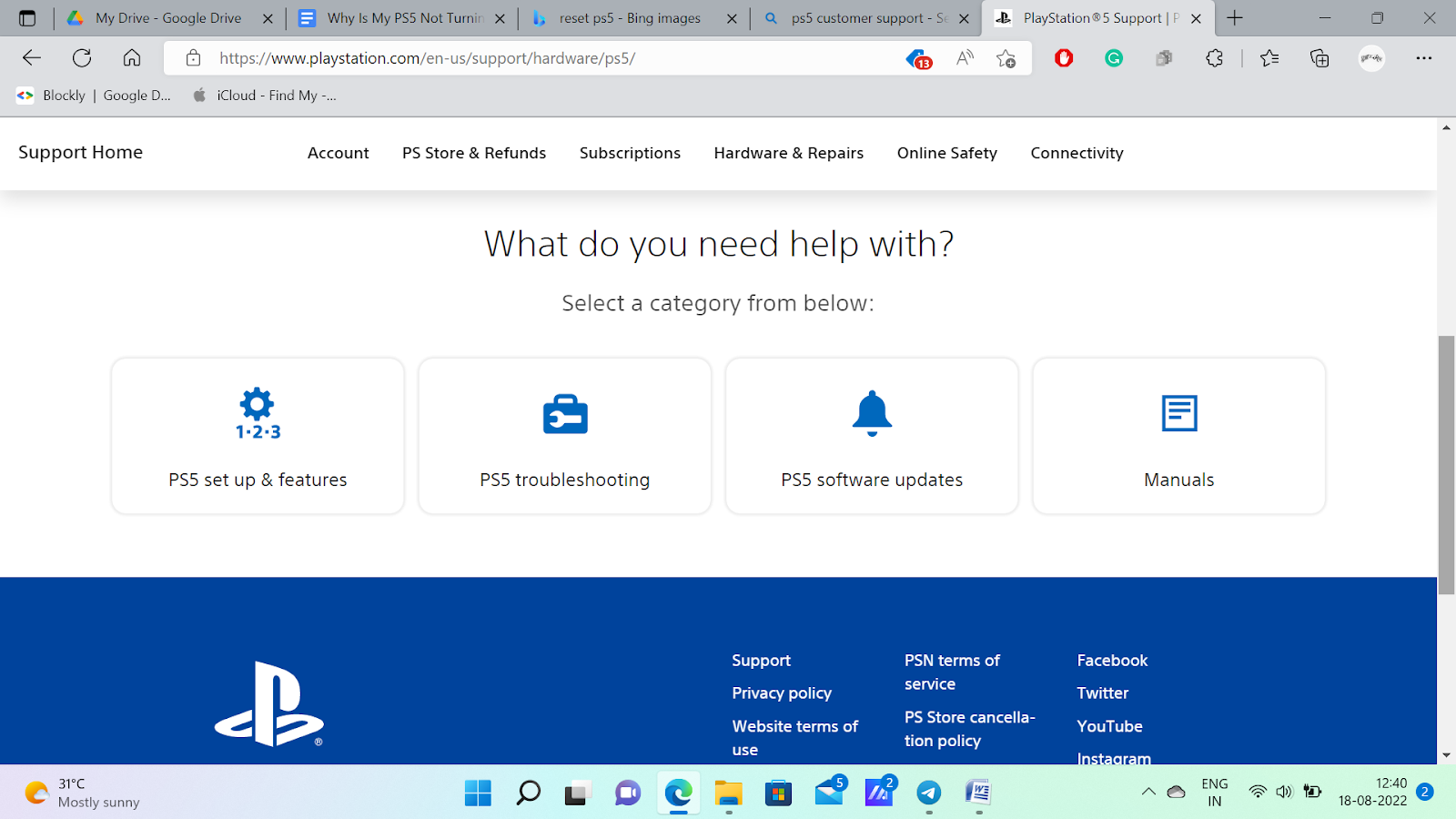This screenshot has width=1456, height=819.
Task: Open the Windows Start menu
Action: [x=478, y=793]
